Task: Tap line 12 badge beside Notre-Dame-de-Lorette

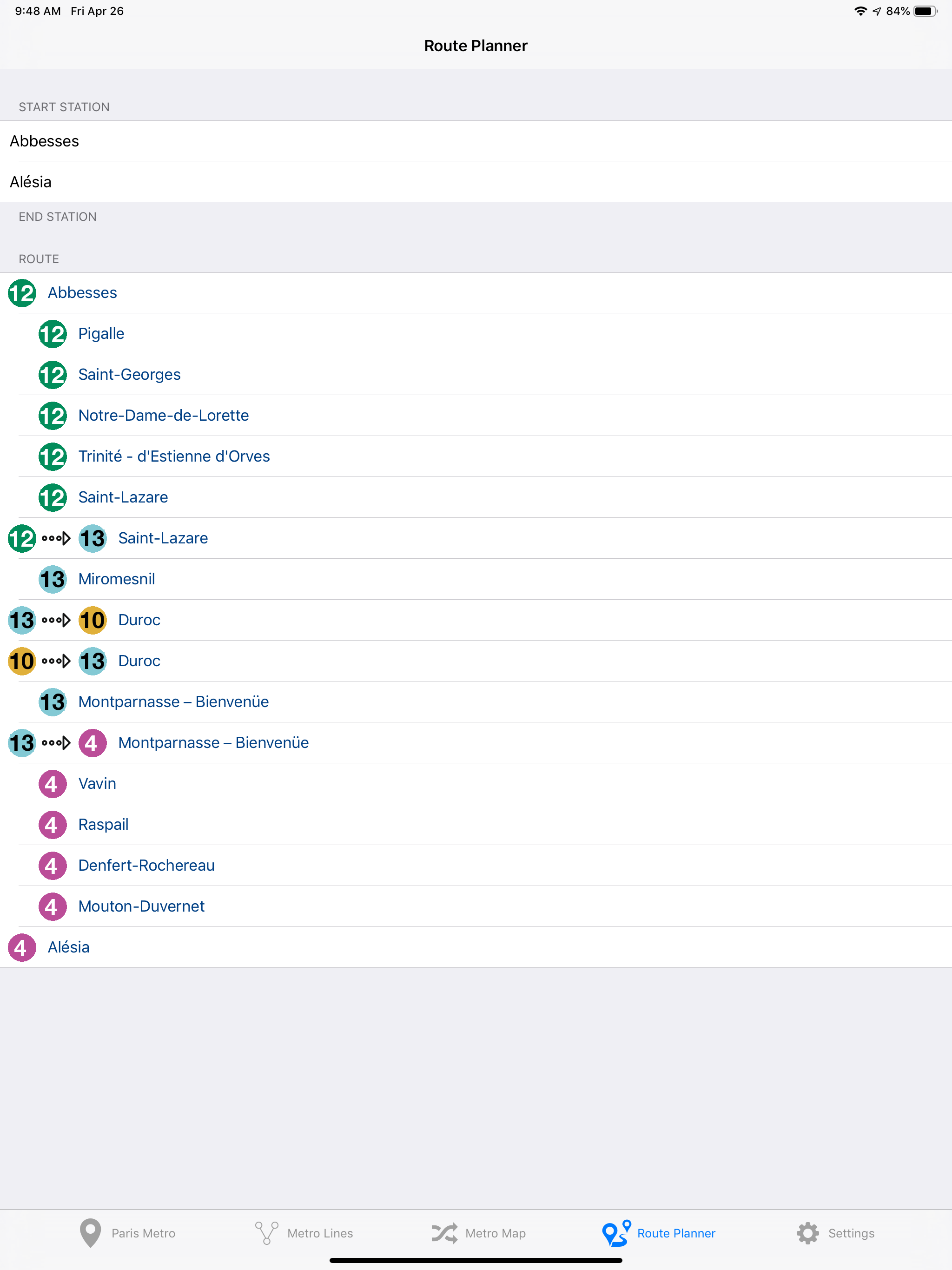Action: tap(52, 416)
